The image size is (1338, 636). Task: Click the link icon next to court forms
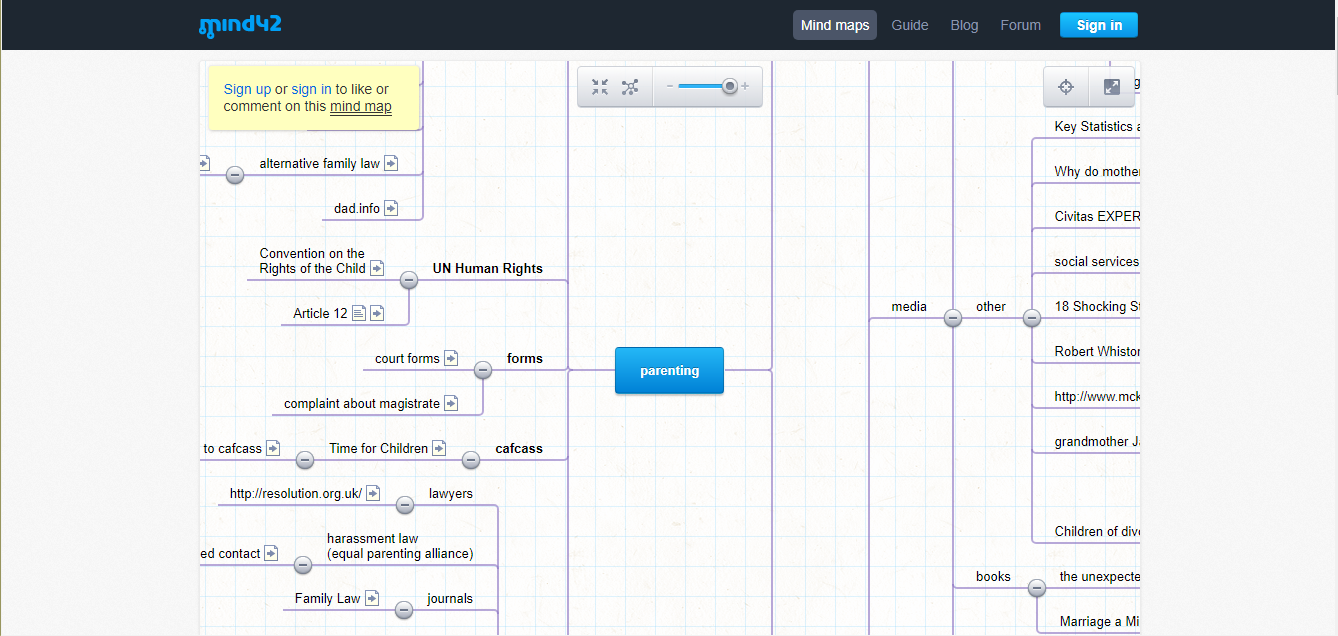[x=451, y=358]
